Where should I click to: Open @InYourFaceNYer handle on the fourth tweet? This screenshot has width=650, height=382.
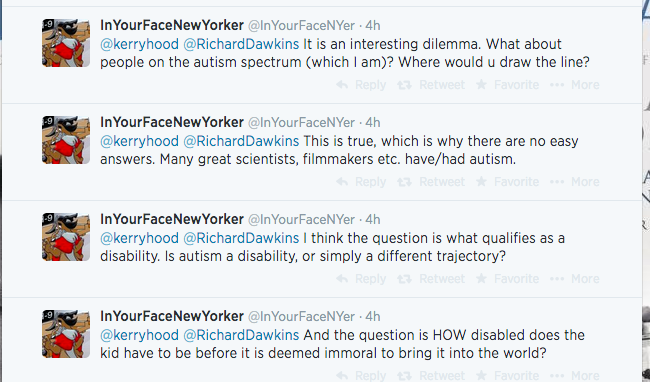301,317
